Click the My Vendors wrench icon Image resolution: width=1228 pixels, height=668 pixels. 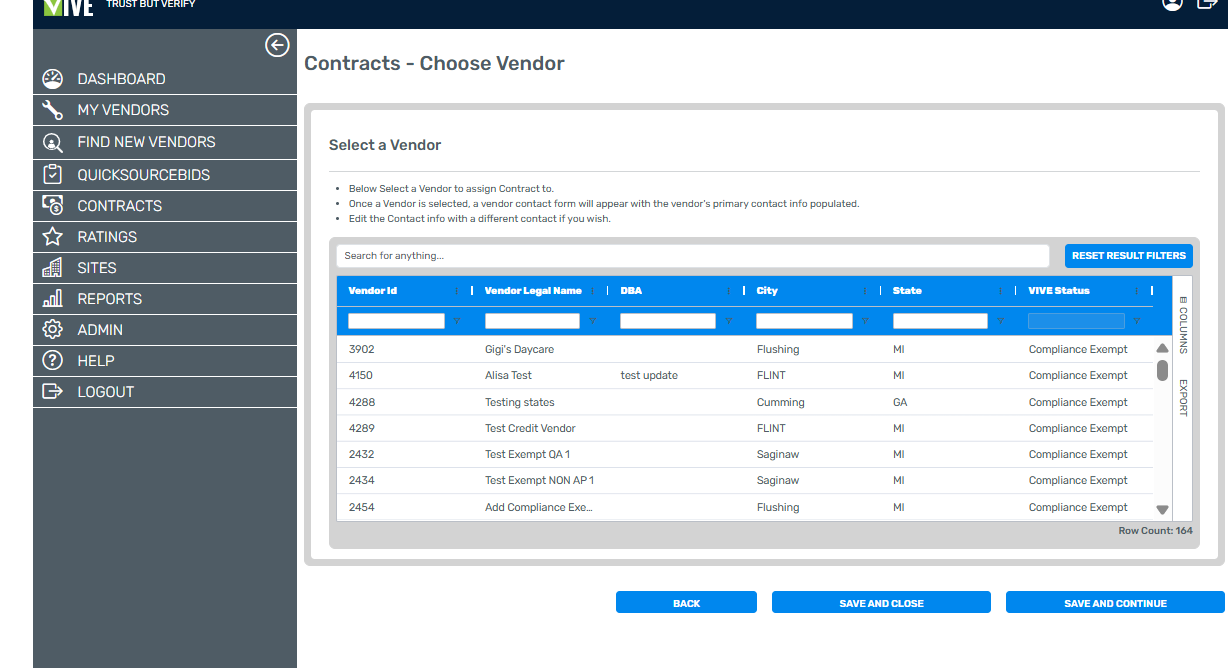53,110
